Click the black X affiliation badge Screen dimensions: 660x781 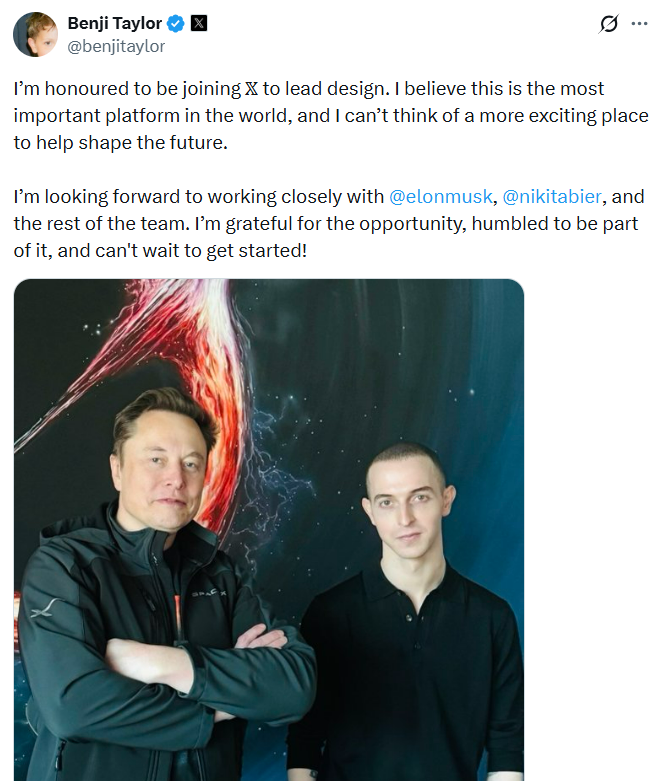click(199, 24)
